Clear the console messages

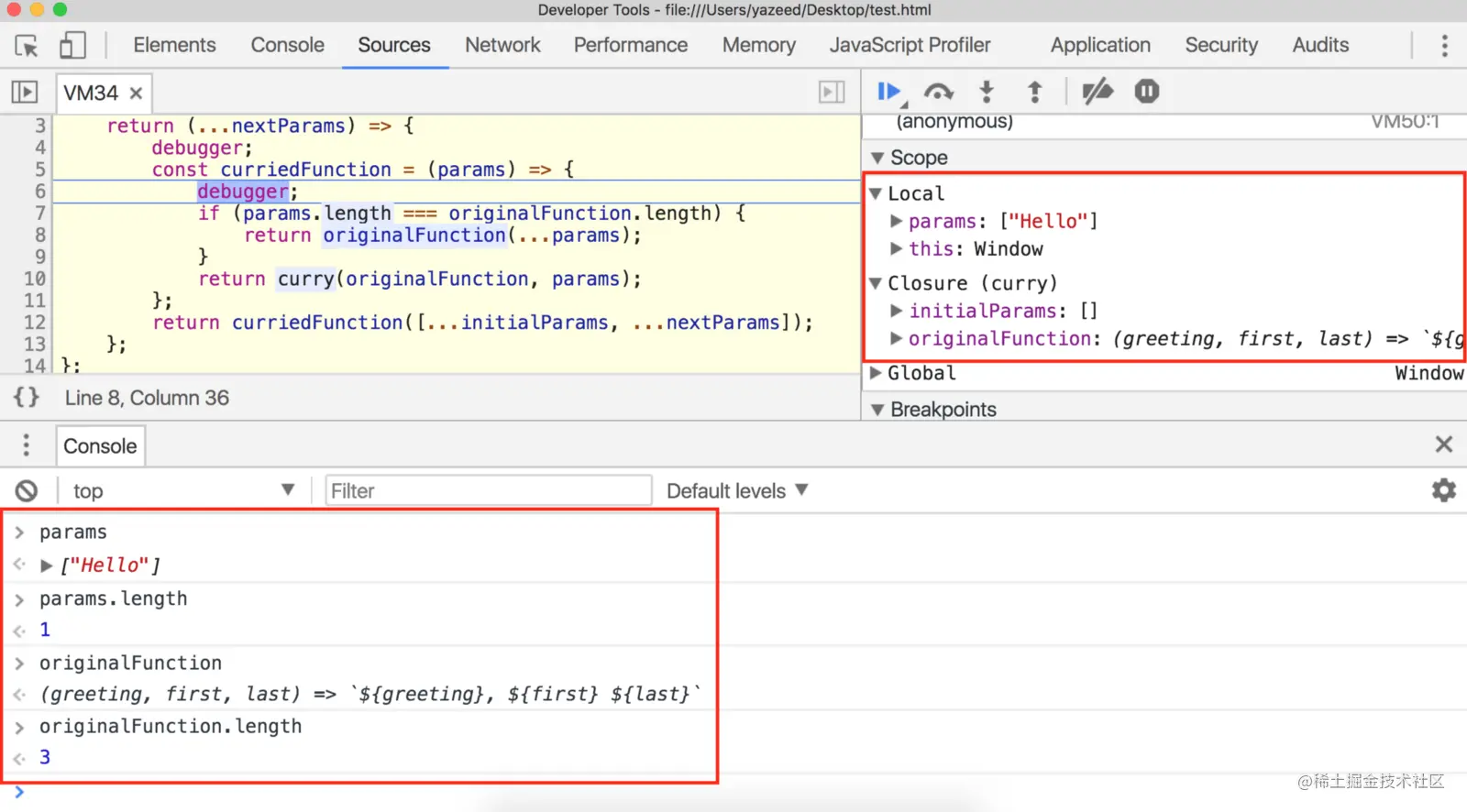pos(27,491)
